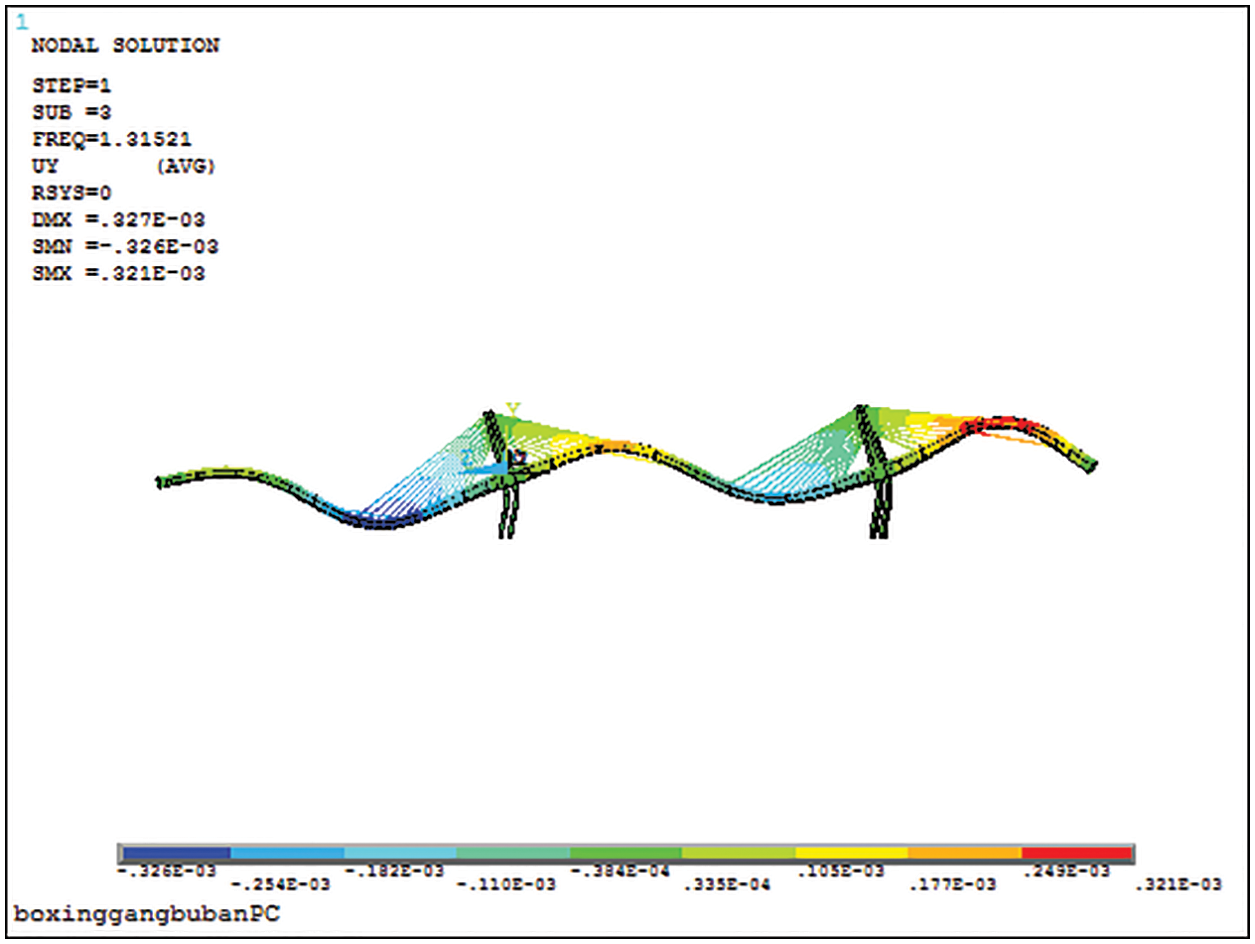Click the red legend color segment
The image size is (1255, 944).
pos(1076,853)
